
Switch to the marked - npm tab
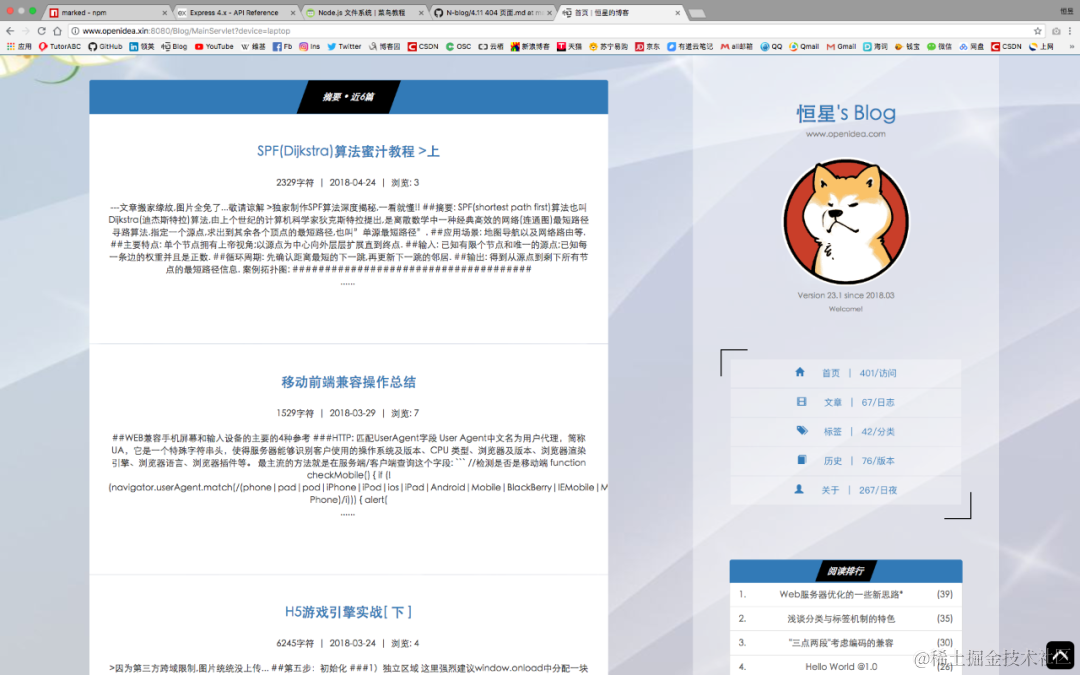105,12
